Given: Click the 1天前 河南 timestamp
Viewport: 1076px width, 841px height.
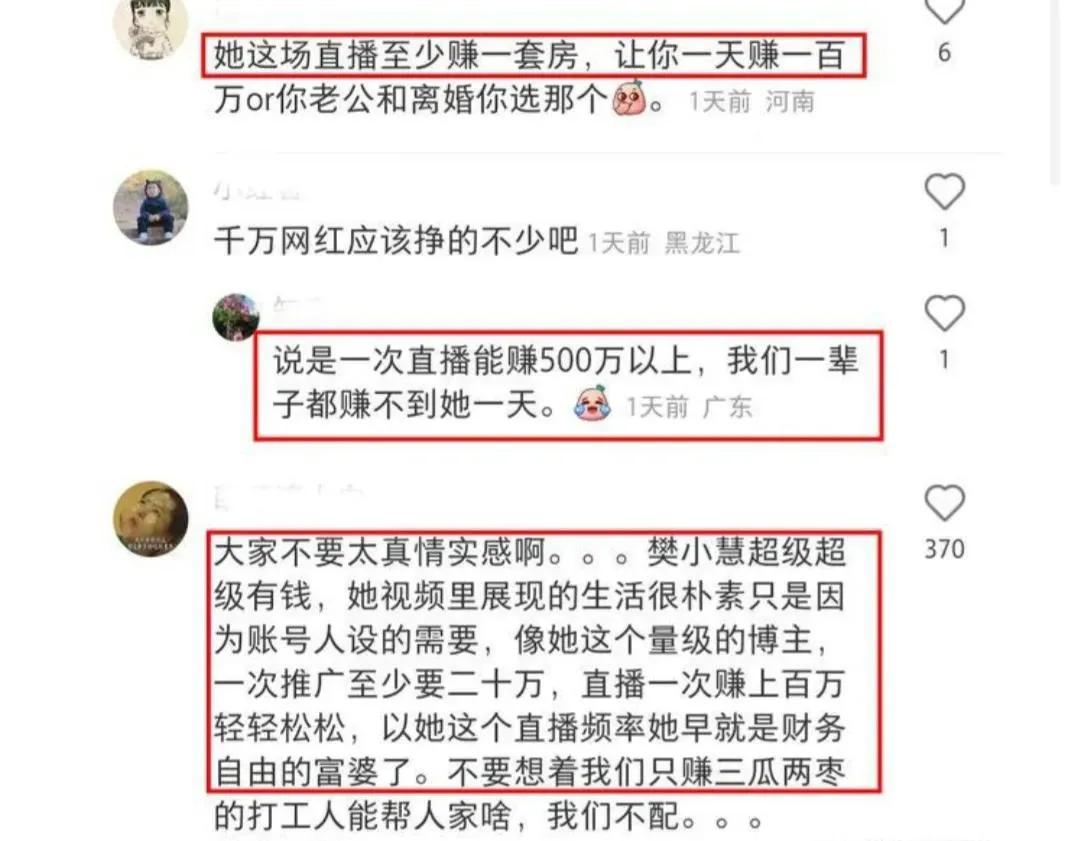Looking at the screenshot, I should click(751, 102).
